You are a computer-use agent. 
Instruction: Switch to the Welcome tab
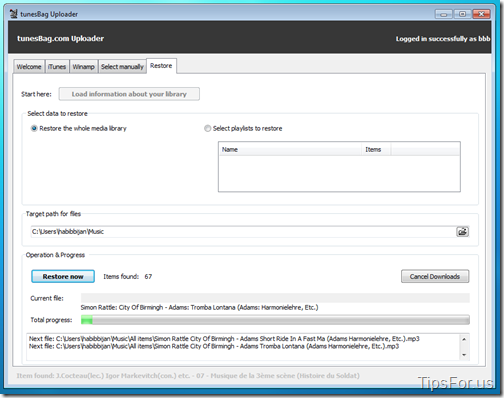click(29, 67)
